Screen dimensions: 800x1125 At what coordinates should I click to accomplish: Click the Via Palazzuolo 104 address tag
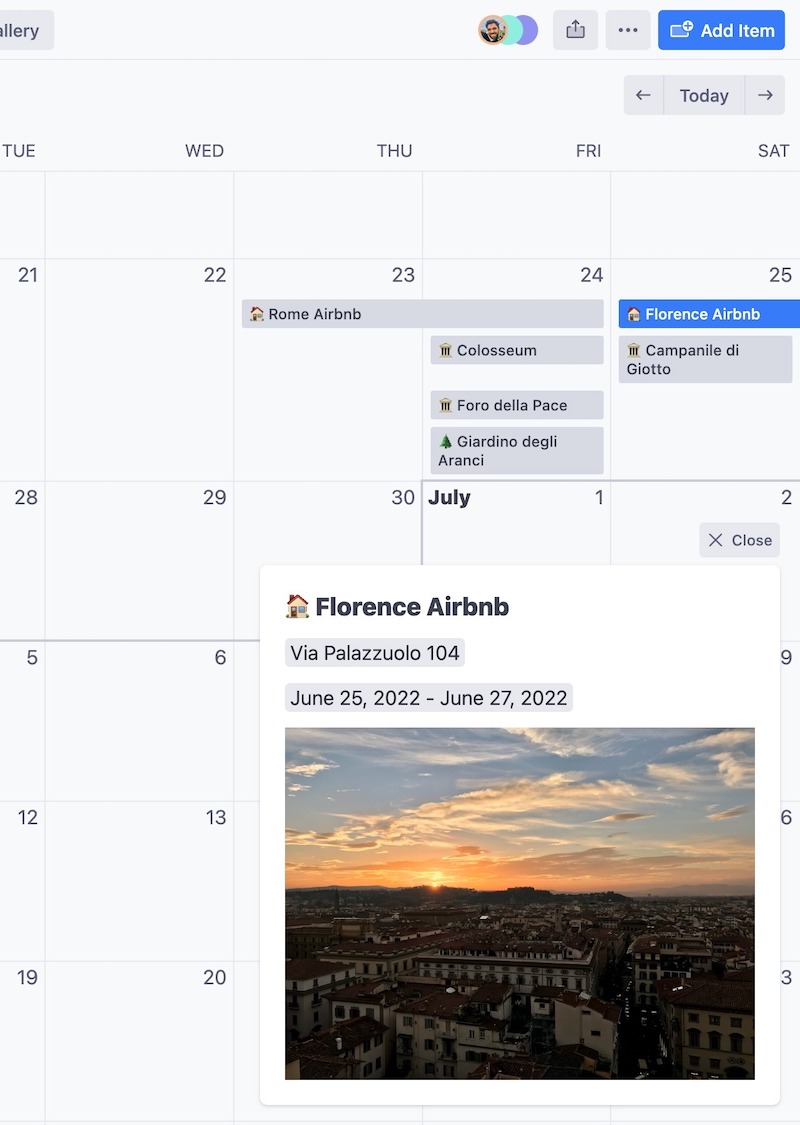[375, 653]
